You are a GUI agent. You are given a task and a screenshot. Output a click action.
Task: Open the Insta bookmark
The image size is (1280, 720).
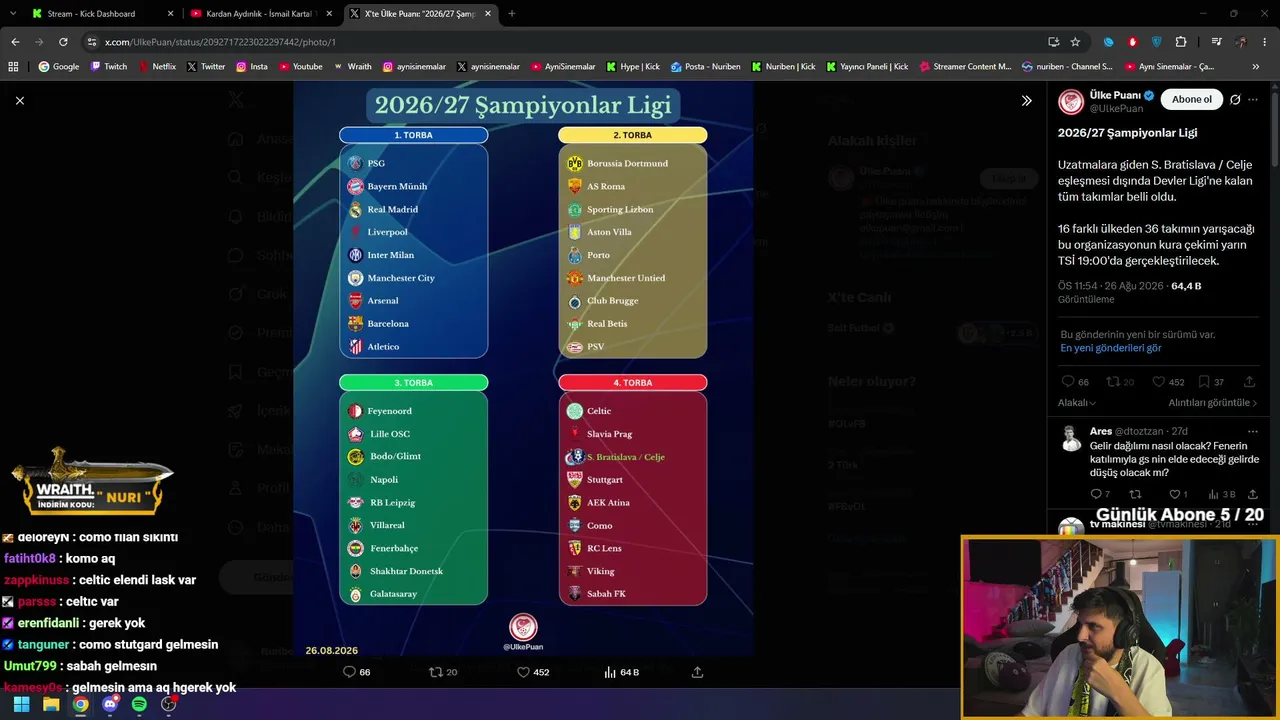252,67
